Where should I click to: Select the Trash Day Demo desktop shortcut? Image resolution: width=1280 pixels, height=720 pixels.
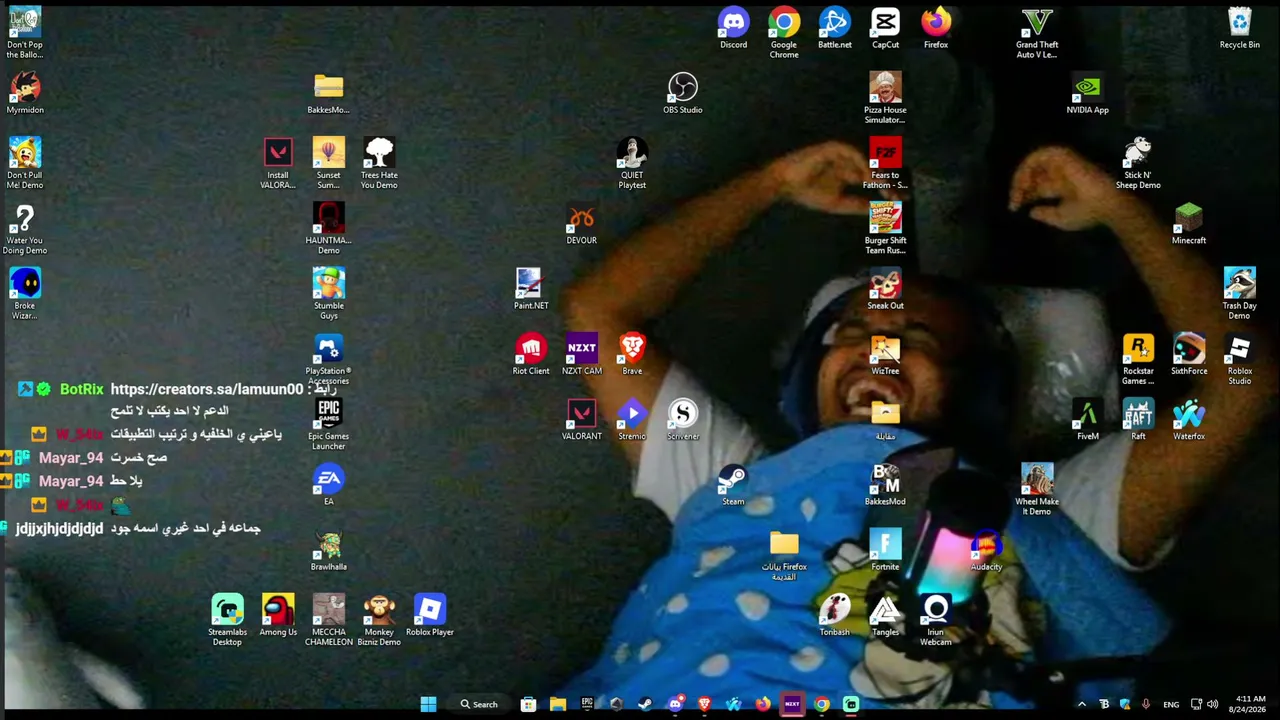pos(1239,294)
